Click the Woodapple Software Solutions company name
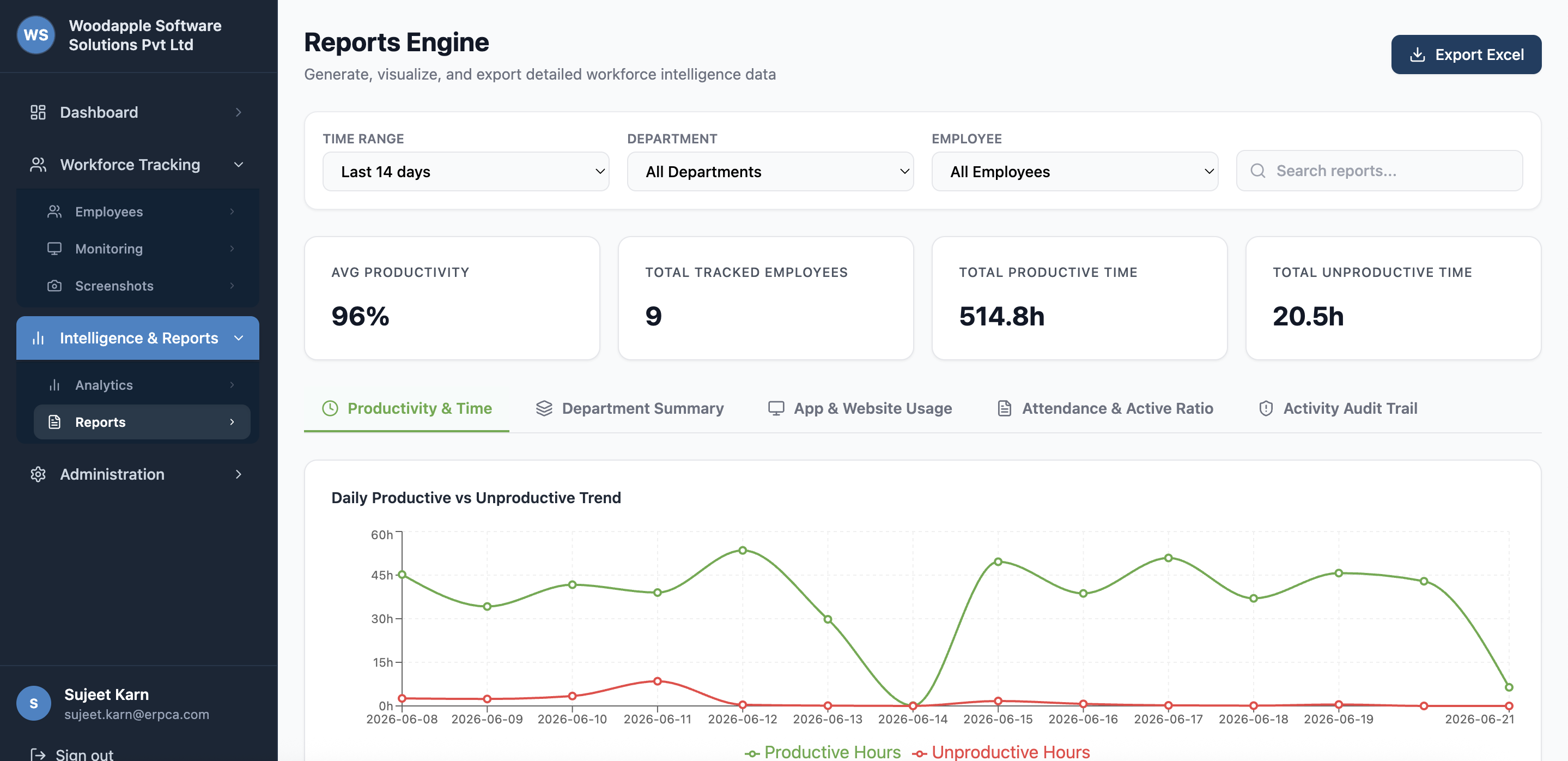This screenshot has height=761, width=1568. click(x=145, y=35)
